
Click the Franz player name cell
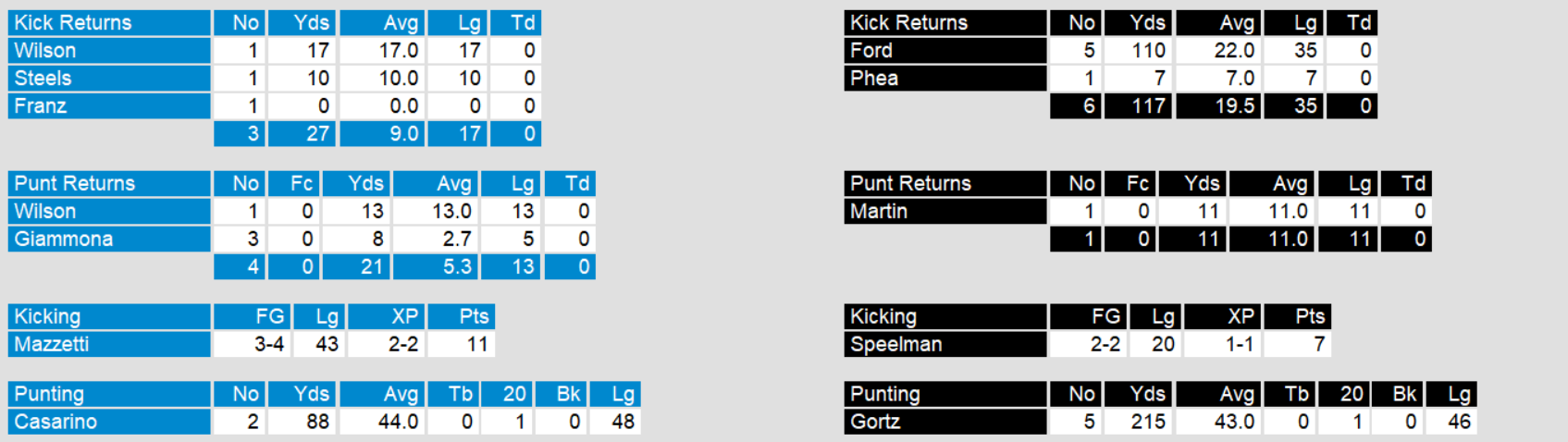point(109,105)
